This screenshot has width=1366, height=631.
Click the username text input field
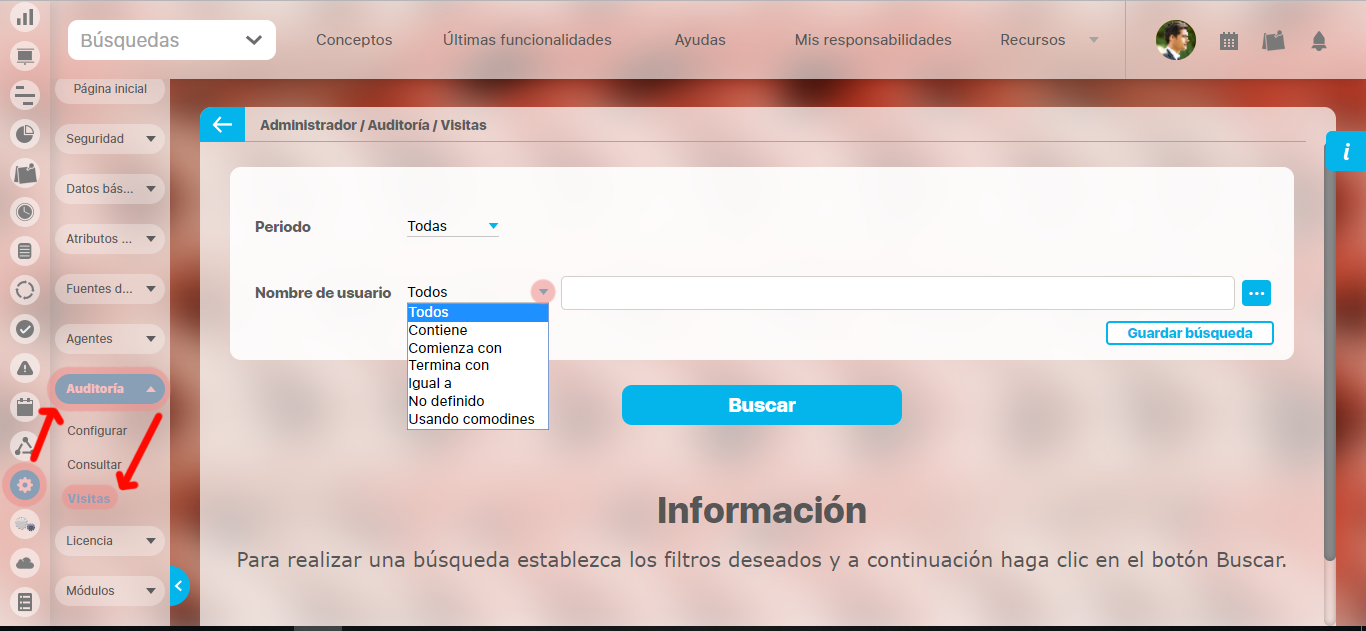[897, 293]
